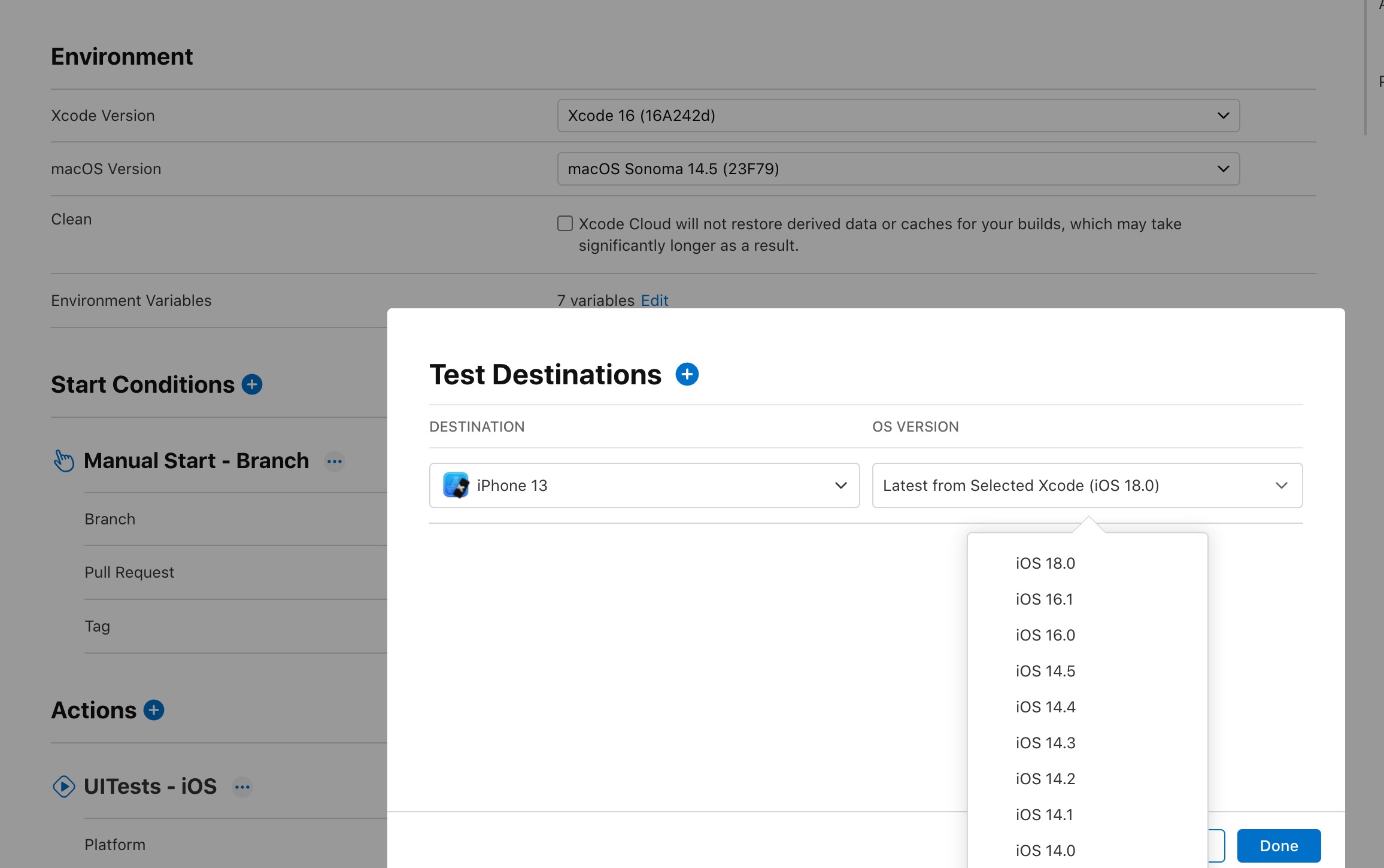Click the Pull Request row
The image size is (1384, 868).
(x=236, y=572)
